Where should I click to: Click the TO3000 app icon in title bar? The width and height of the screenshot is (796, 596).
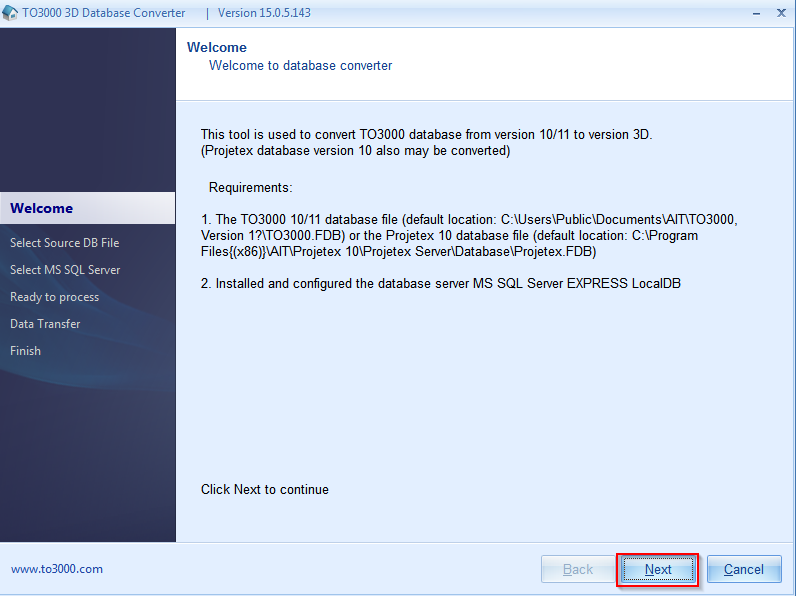tap(10, 13)
